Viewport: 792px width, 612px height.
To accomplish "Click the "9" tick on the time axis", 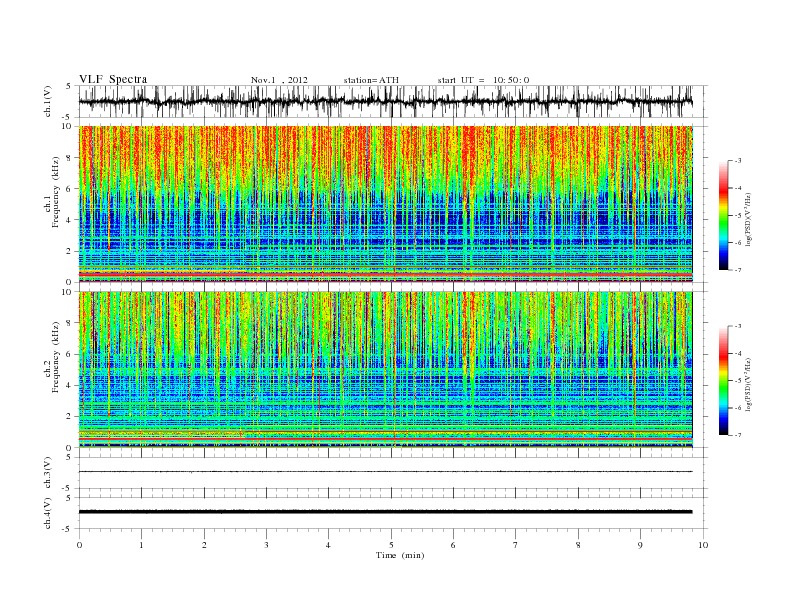I will click(x=640, y=545).
